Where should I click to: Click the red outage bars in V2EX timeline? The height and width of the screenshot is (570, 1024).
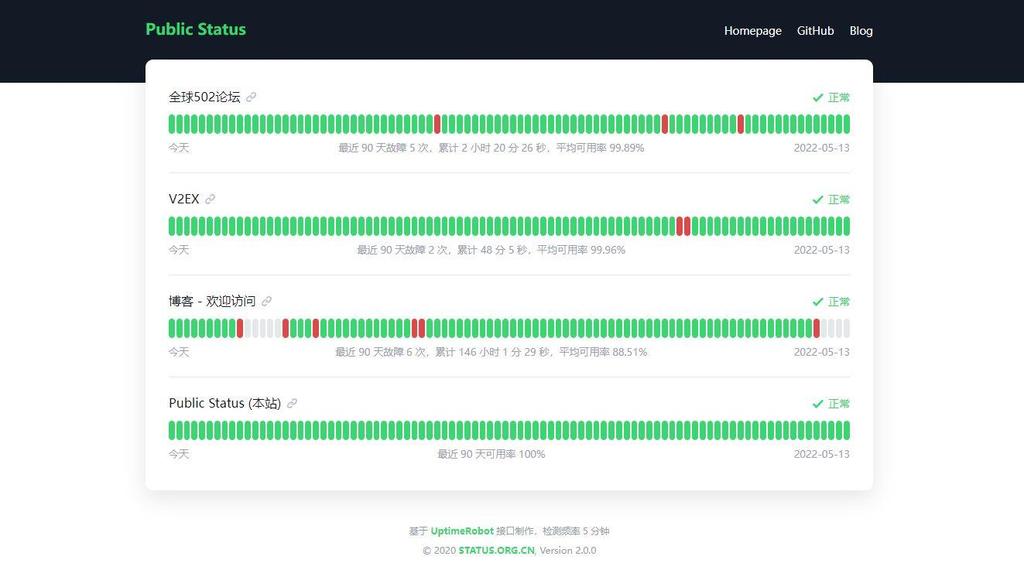tap(683, 226)
